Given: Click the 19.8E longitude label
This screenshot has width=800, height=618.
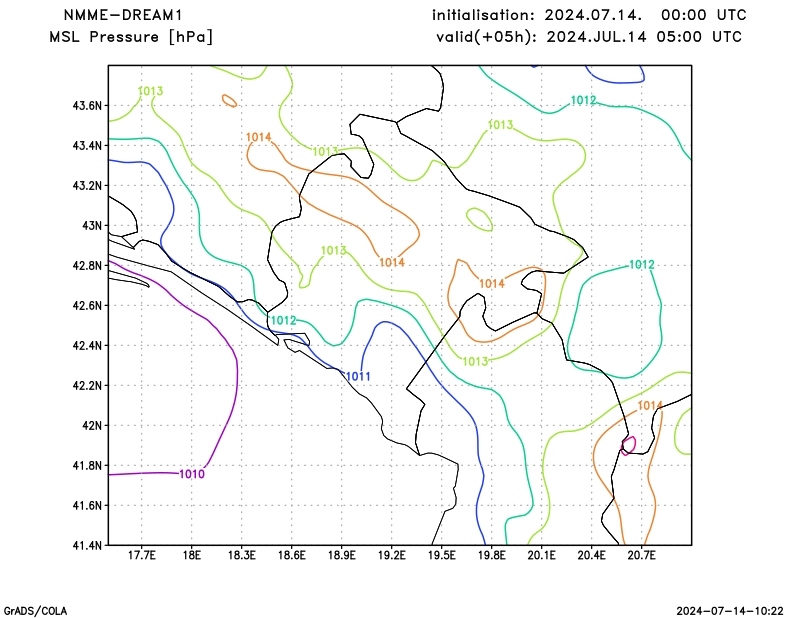Looking at the screenshot, I should 492,555.
